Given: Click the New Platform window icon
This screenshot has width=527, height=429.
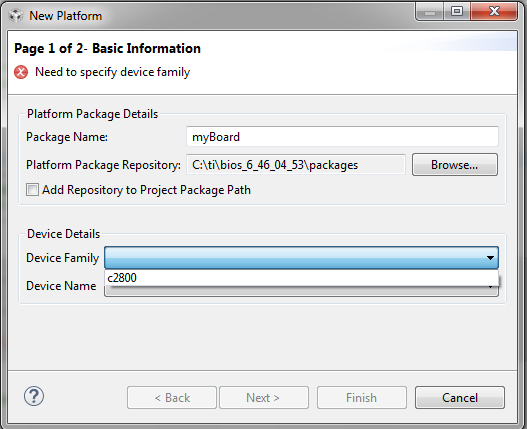Looking at the screenshot, I should (15, 15).
